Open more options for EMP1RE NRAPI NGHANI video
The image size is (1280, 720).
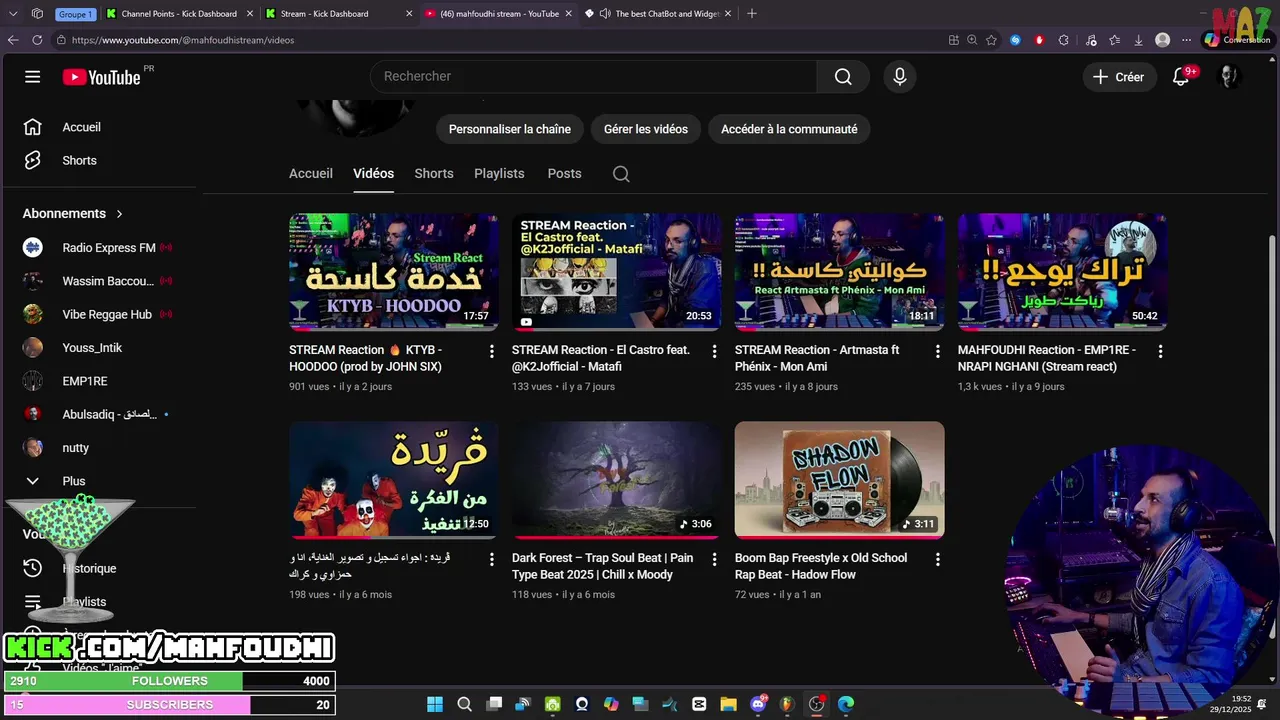1160,351
